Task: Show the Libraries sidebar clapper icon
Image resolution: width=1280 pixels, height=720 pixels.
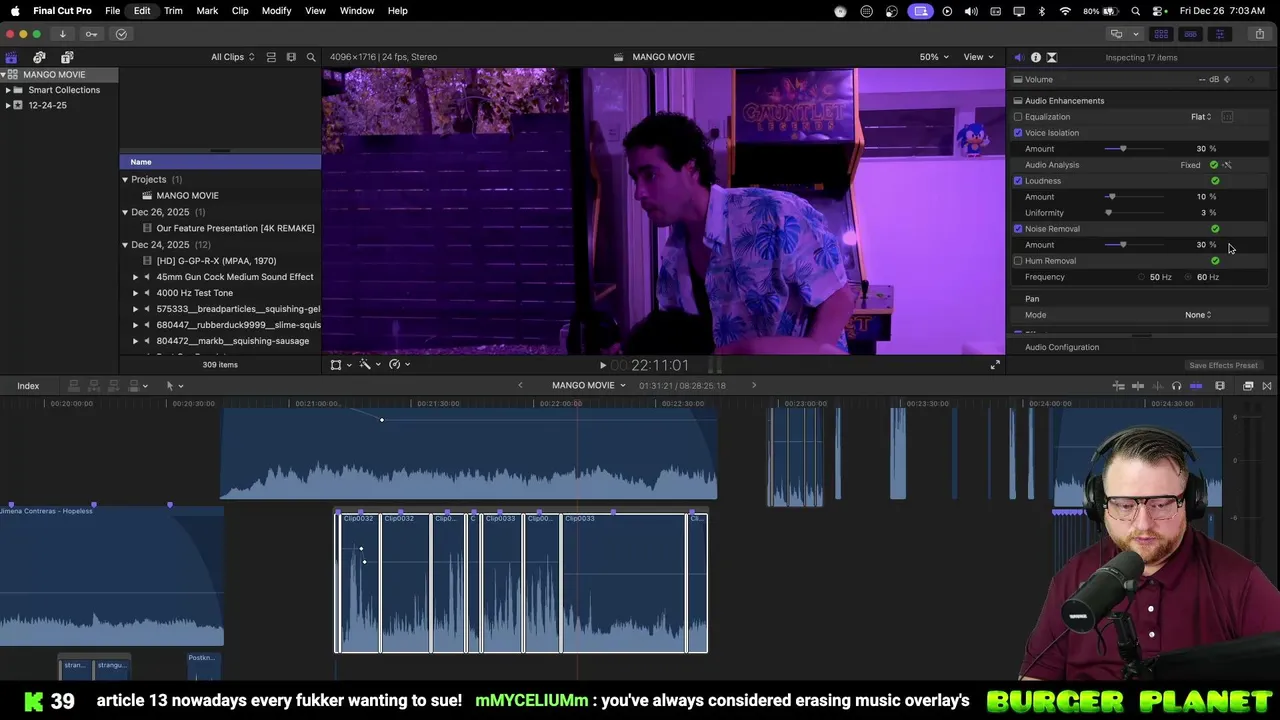Action: pyautogui.click(x=11, y=57)
